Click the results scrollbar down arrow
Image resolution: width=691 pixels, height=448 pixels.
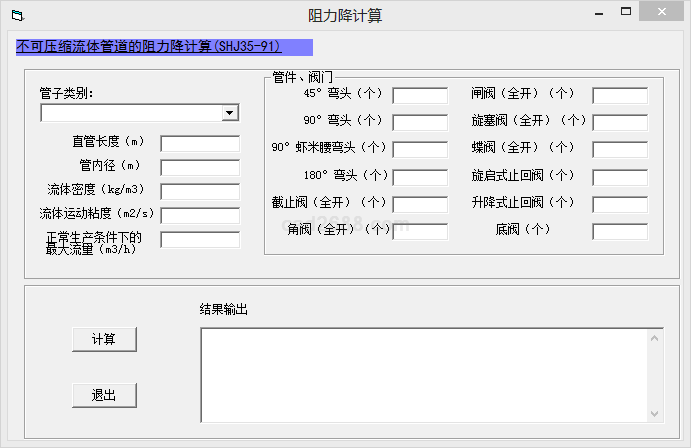[x=655, y=413]
